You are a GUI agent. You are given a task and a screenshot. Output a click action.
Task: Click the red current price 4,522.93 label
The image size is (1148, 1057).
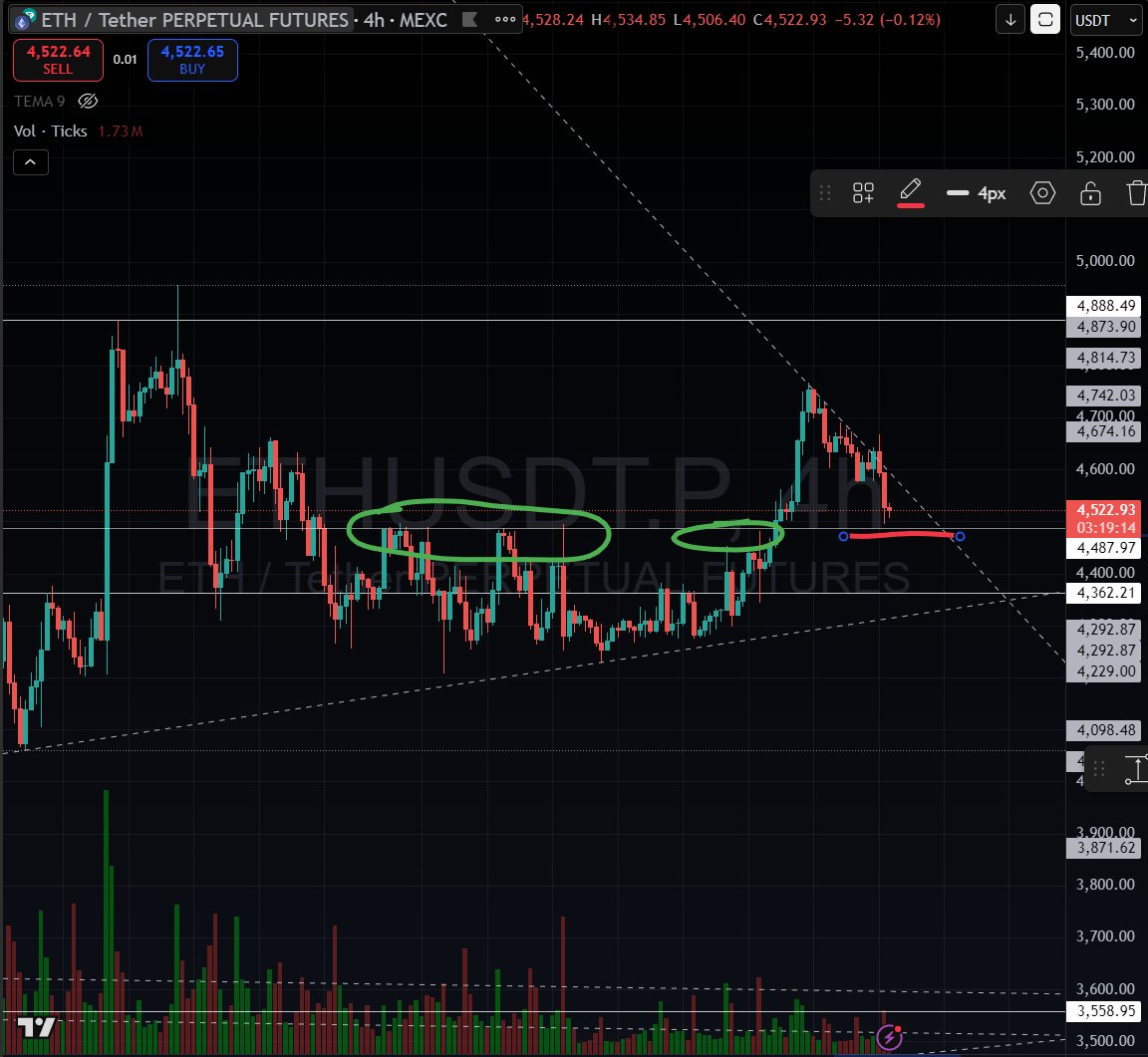(x=1105, y=509)
